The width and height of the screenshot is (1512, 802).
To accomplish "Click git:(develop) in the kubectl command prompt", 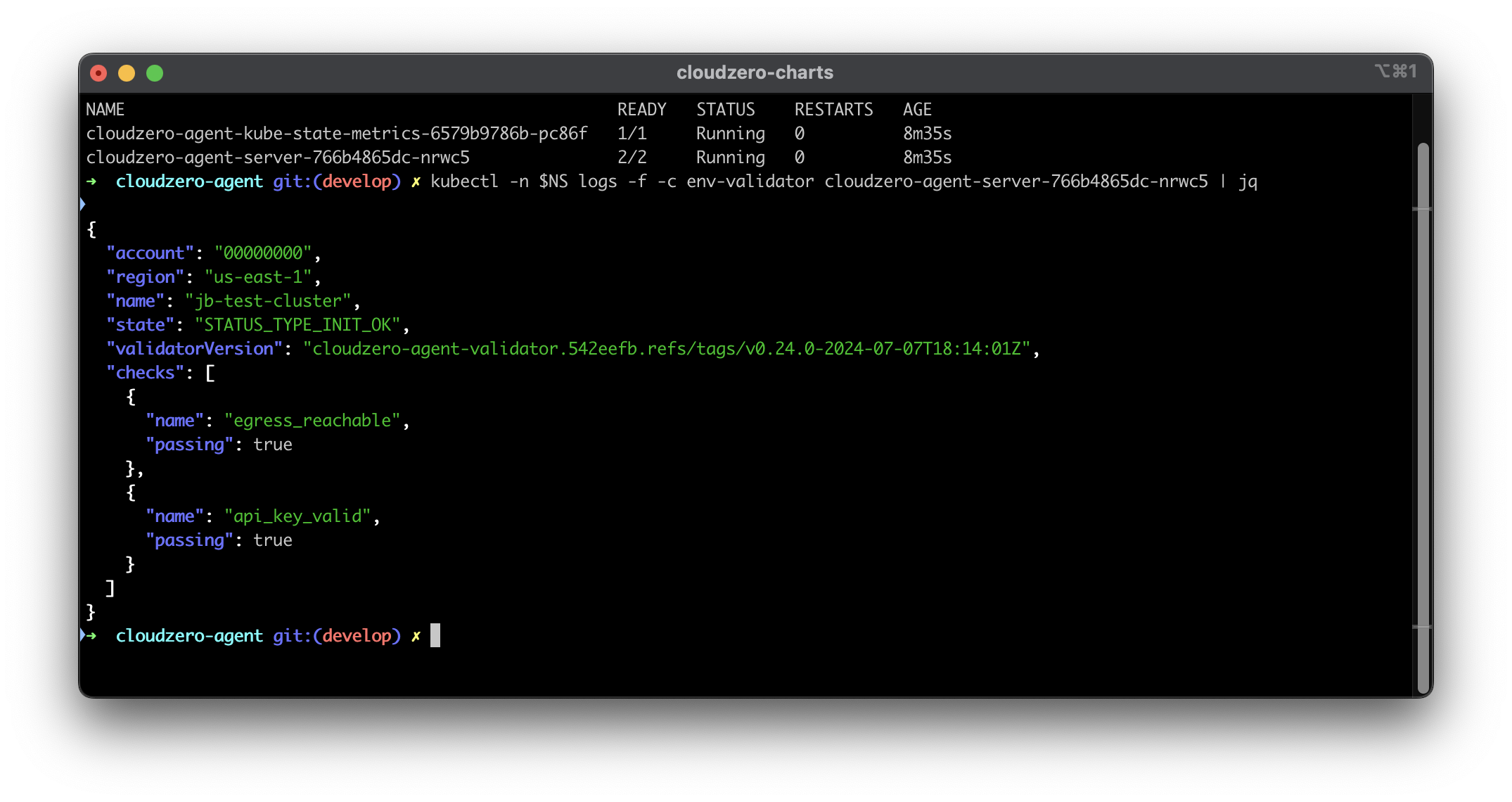I will pyautogui.click(x=337, y=182).
